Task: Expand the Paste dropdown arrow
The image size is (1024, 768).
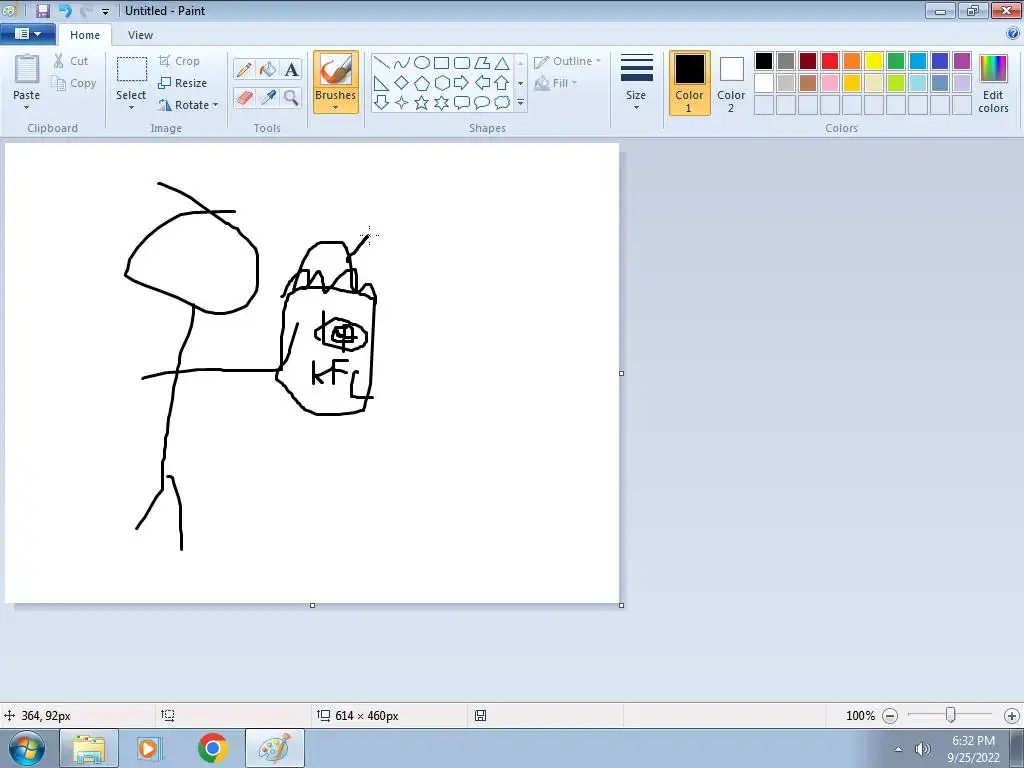Action: (26, 107)
